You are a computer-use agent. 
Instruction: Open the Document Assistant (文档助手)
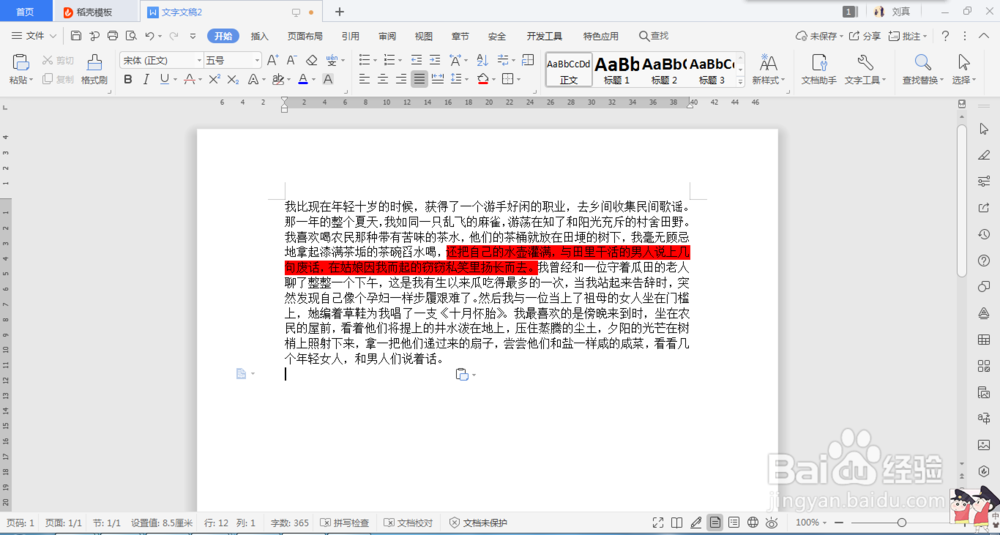[819, 69]
